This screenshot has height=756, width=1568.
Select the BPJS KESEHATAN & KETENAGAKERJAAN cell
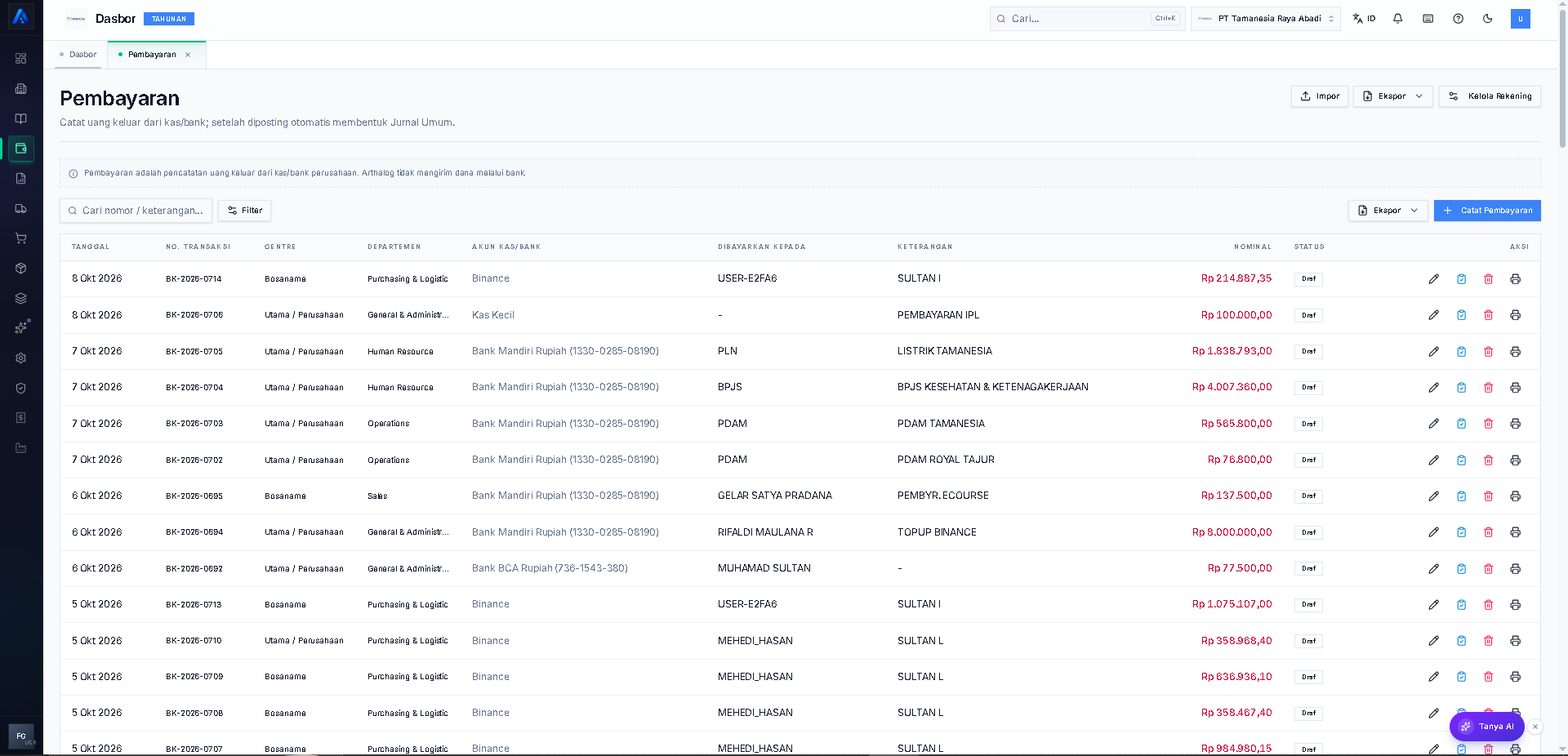click(992, 387)
